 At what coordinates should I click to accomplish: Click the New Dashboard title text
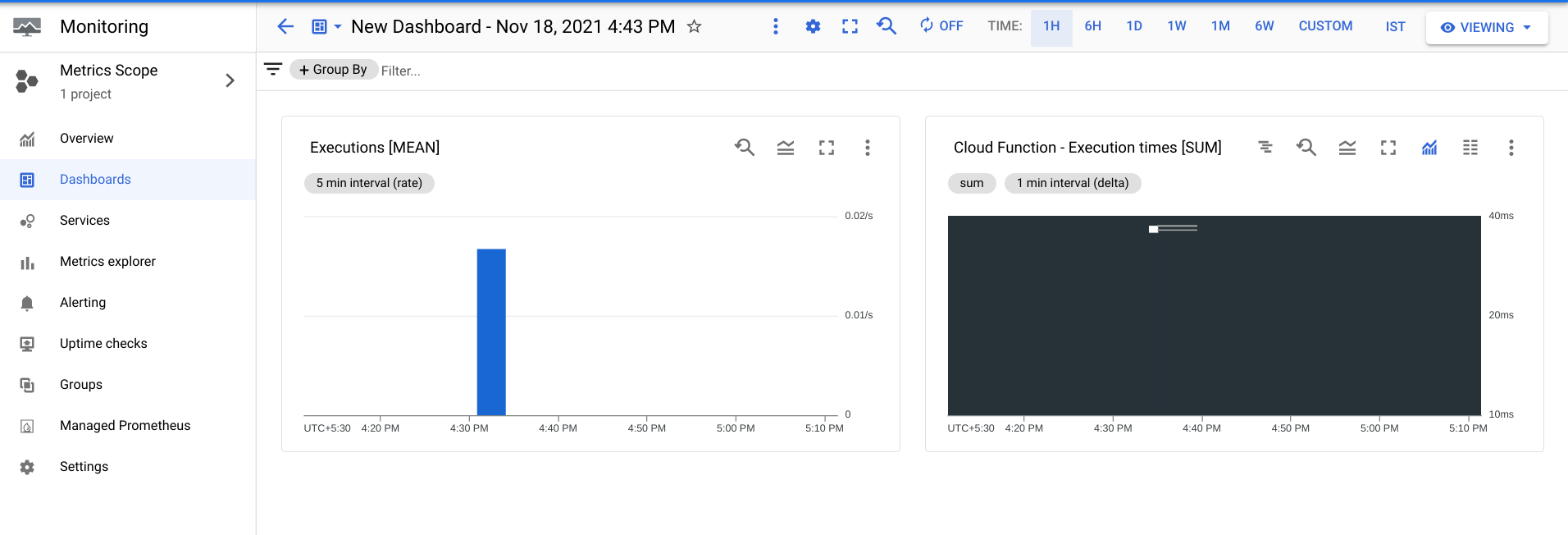tap(513, 26)
